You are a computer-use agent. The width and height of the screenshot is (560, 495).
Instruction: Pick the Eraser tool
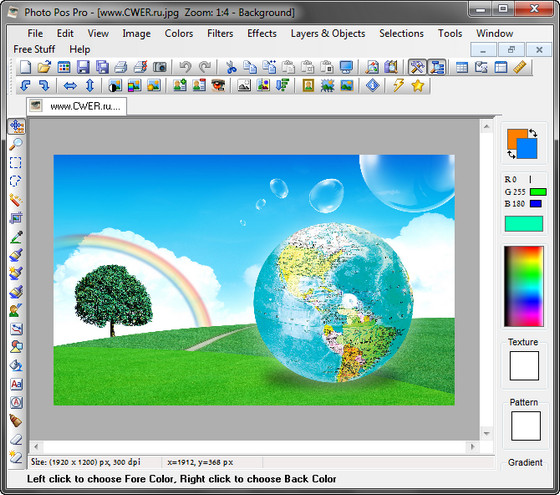(16, 439)
